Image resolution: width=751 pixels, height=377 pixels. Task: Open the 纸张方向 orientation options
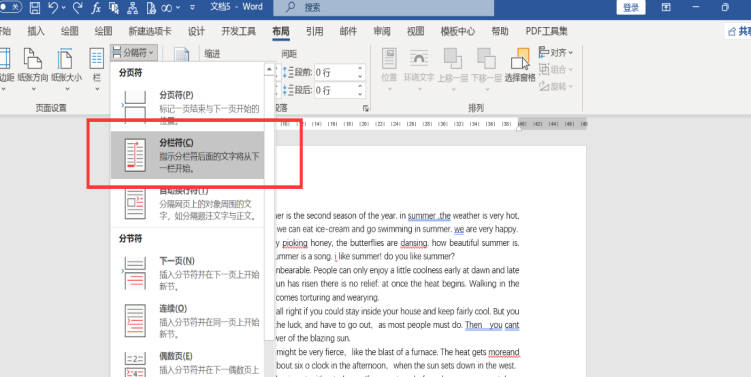33,69
